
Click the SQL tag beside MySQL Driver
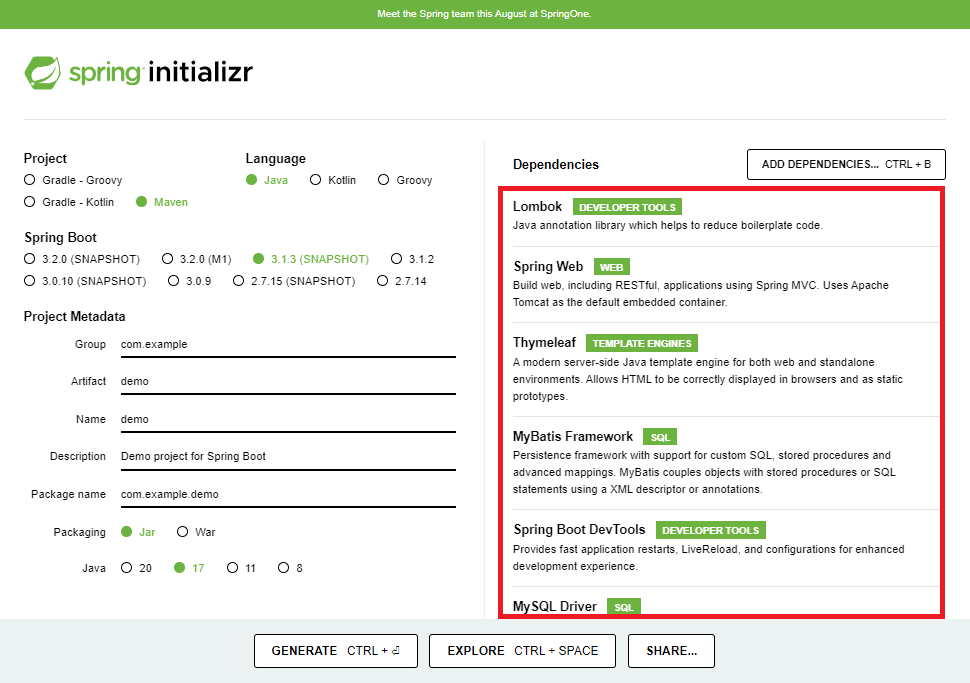[x=624, y=607]
